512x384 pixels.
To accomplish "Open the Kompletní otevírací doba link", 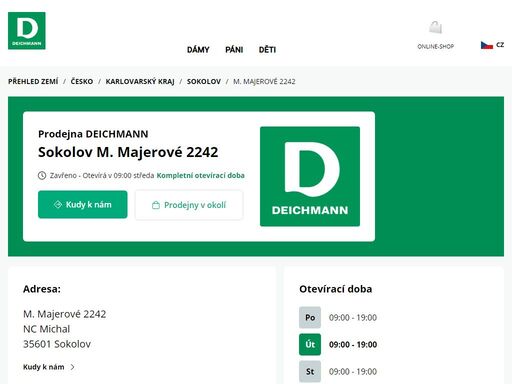I will 200,175.
